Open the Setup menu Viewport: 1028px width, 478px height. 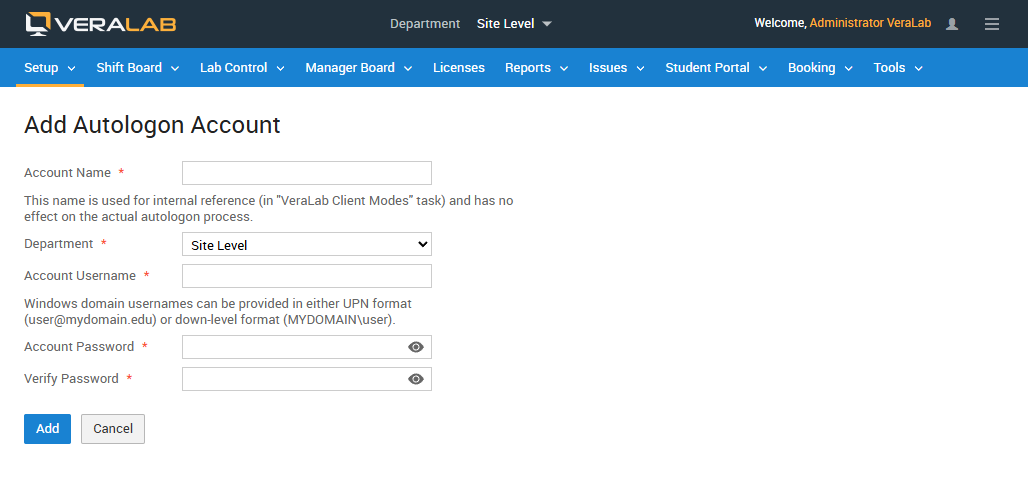[x=50, y=68]
